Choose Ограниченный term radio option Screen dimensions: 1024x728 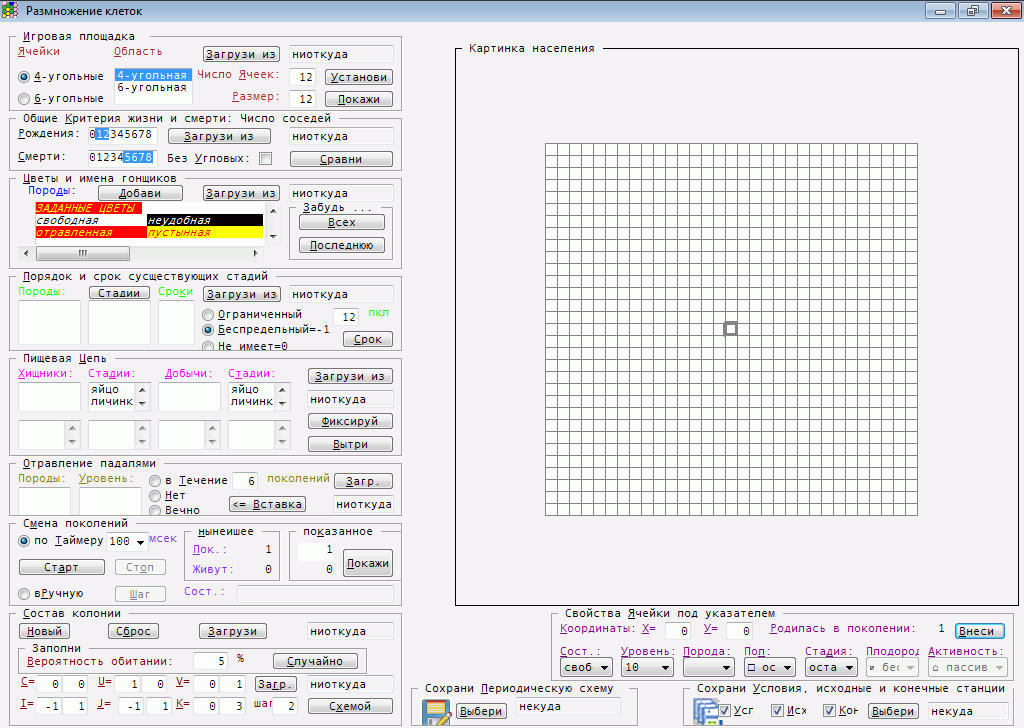click(208, 315)
